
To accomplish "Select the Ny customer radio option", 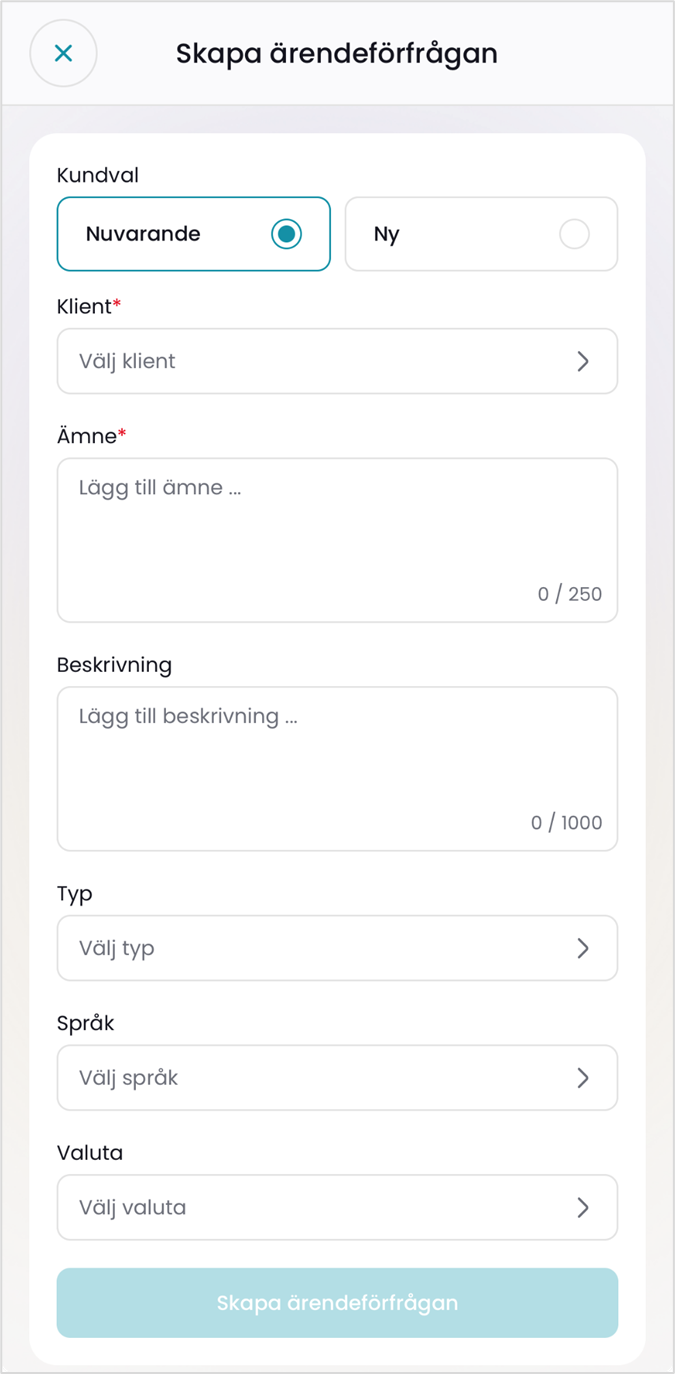I will click(574, 234).
